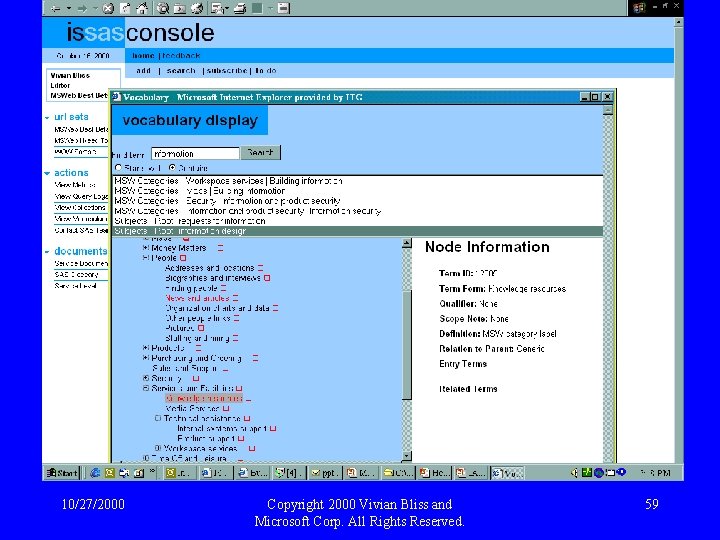Screen dimensions: 720x540
Task: Select the Contains radio button
Action: (x=172, y=168)
